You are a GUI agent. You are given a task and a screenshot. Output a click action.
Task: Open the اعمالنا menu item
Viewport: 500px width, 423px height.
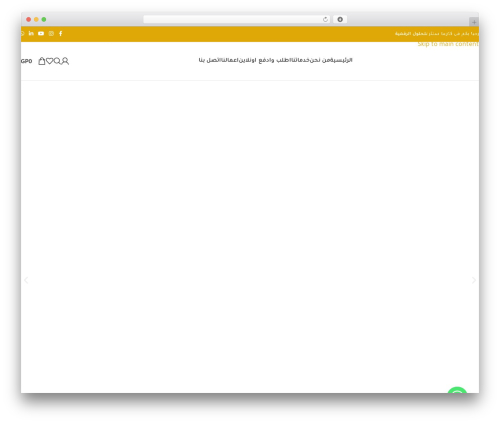229,60
